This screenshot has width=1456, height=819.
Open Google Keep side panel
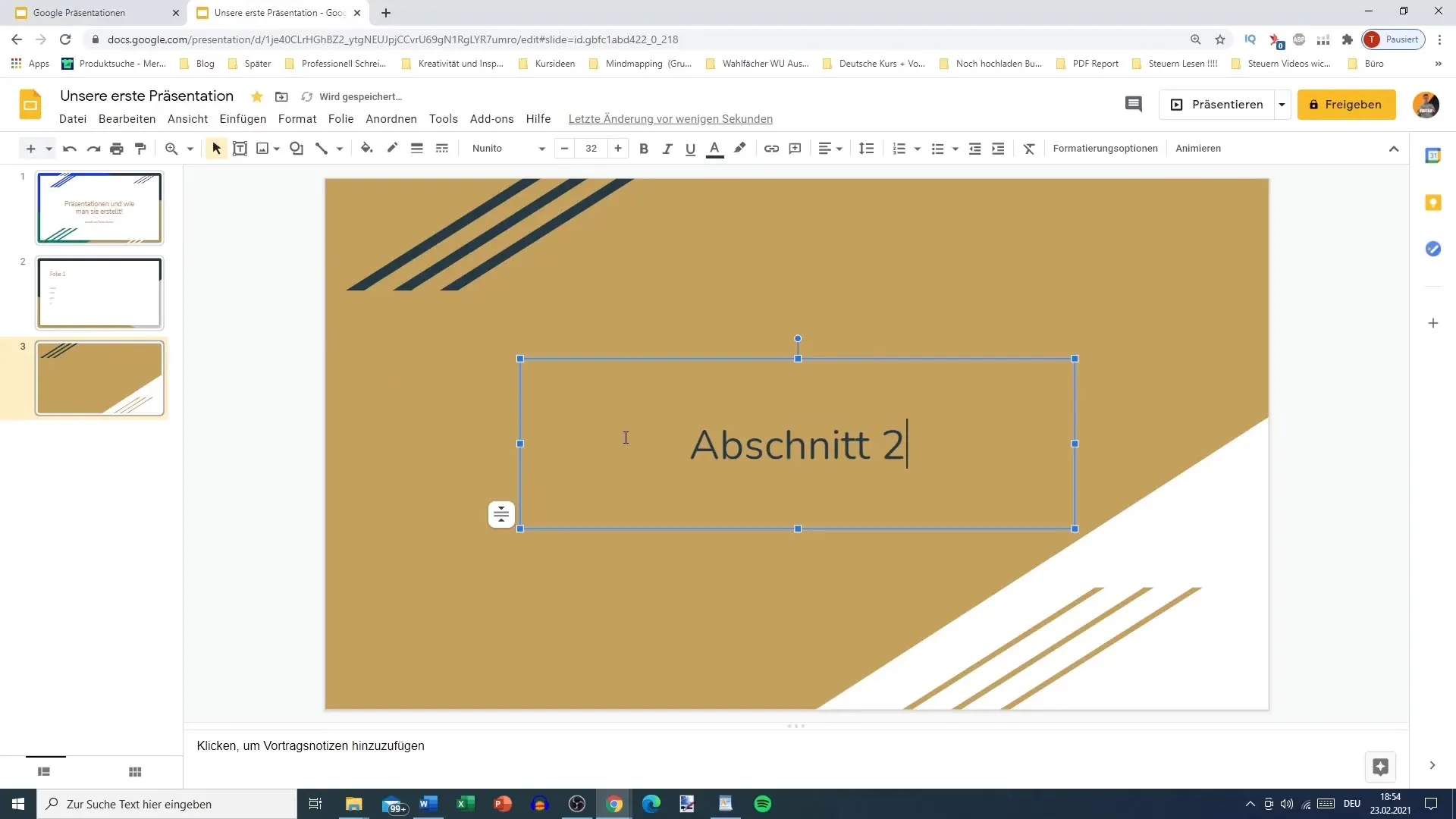(x=1432, y=202)
